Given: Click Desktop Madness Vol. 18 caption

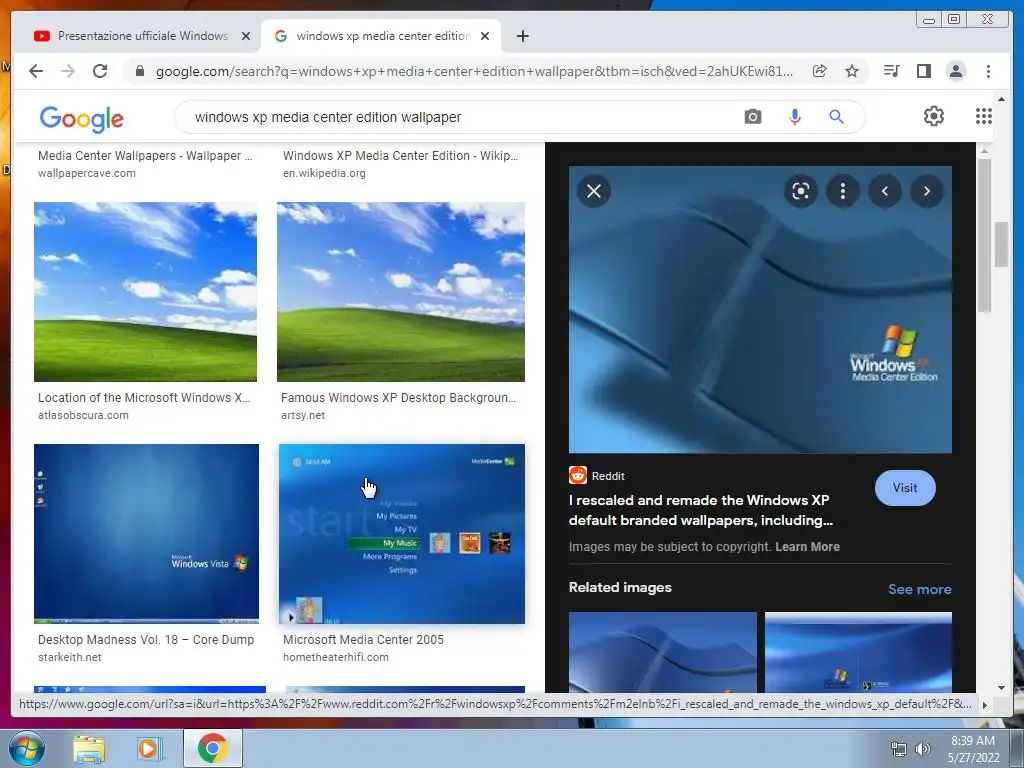Looking at the screenshot, I should tap(146, 640).
